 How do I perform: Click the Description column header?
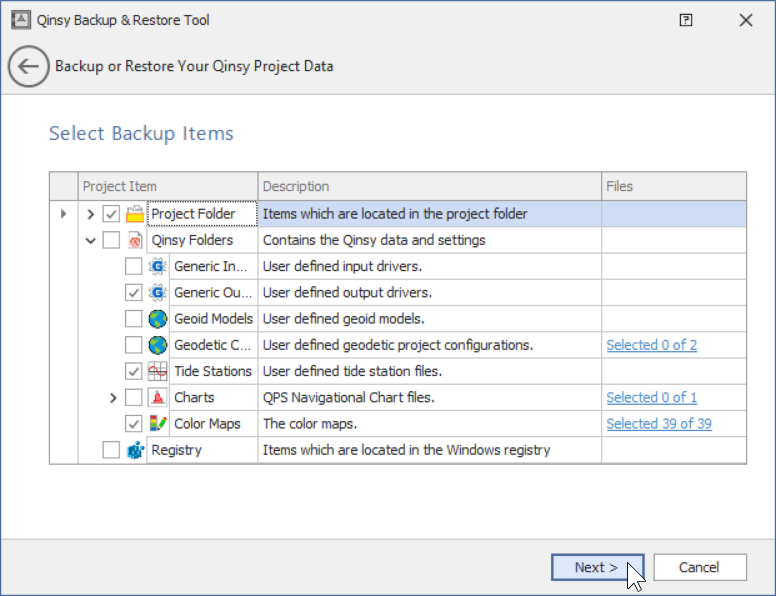(430, 186)
